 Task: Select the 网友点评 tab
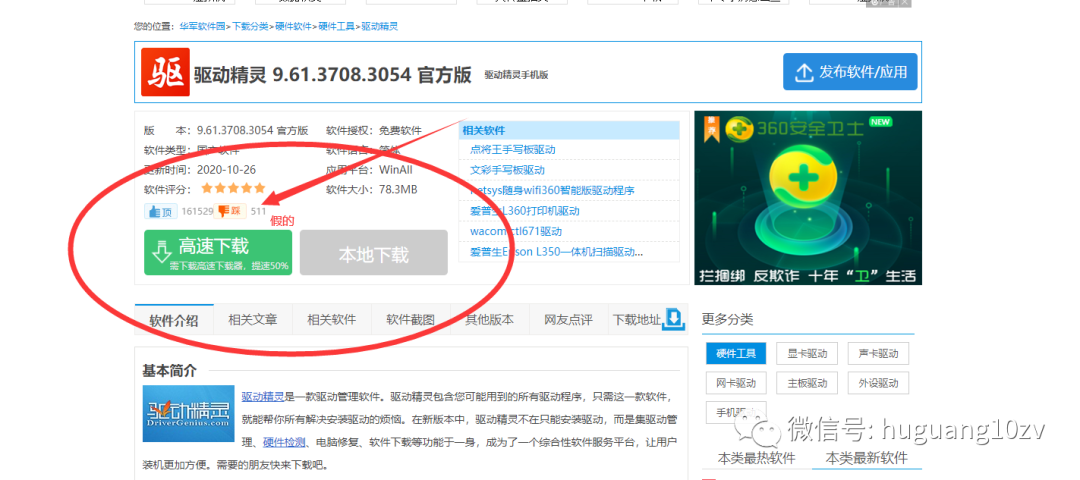pos(568,320)
